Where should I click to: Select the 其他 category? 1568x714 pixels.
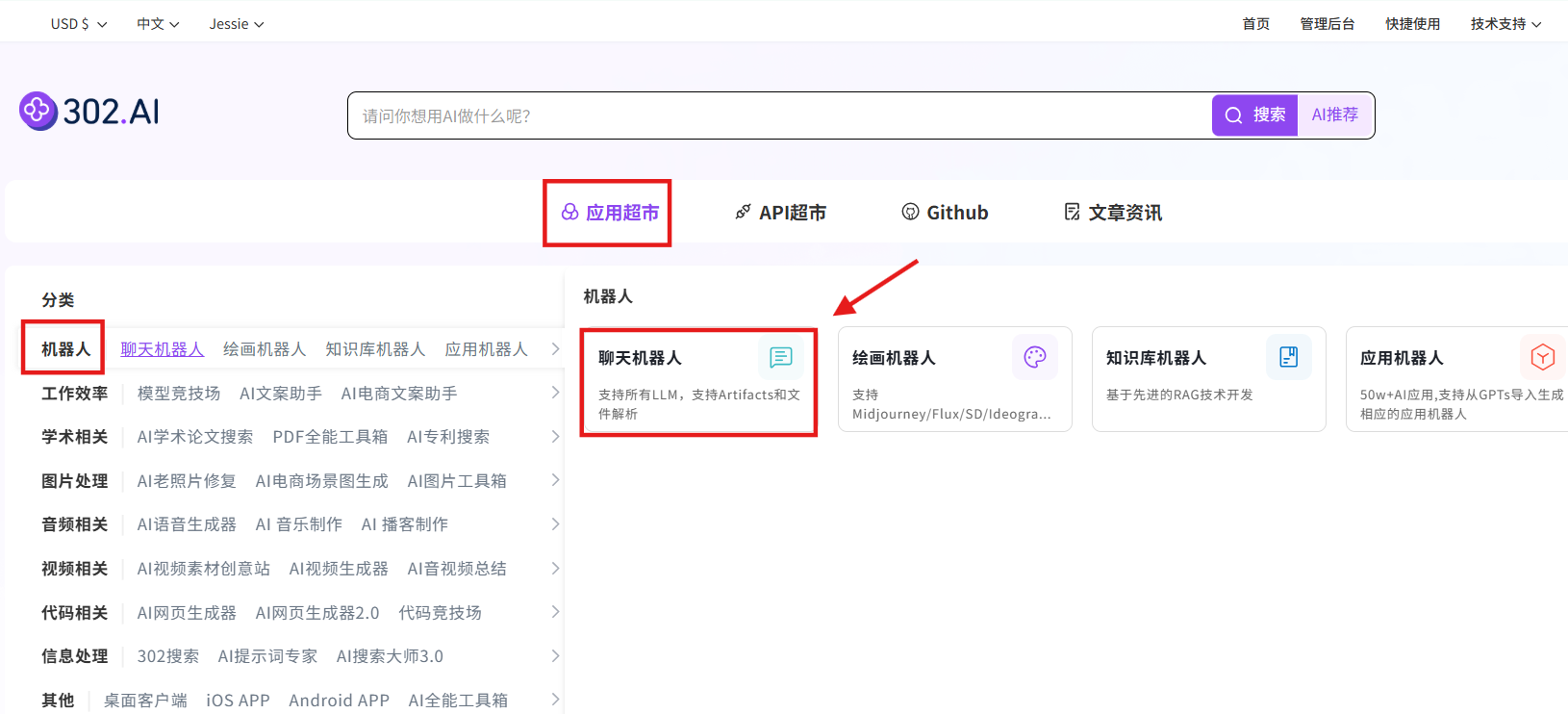point(58,701)
